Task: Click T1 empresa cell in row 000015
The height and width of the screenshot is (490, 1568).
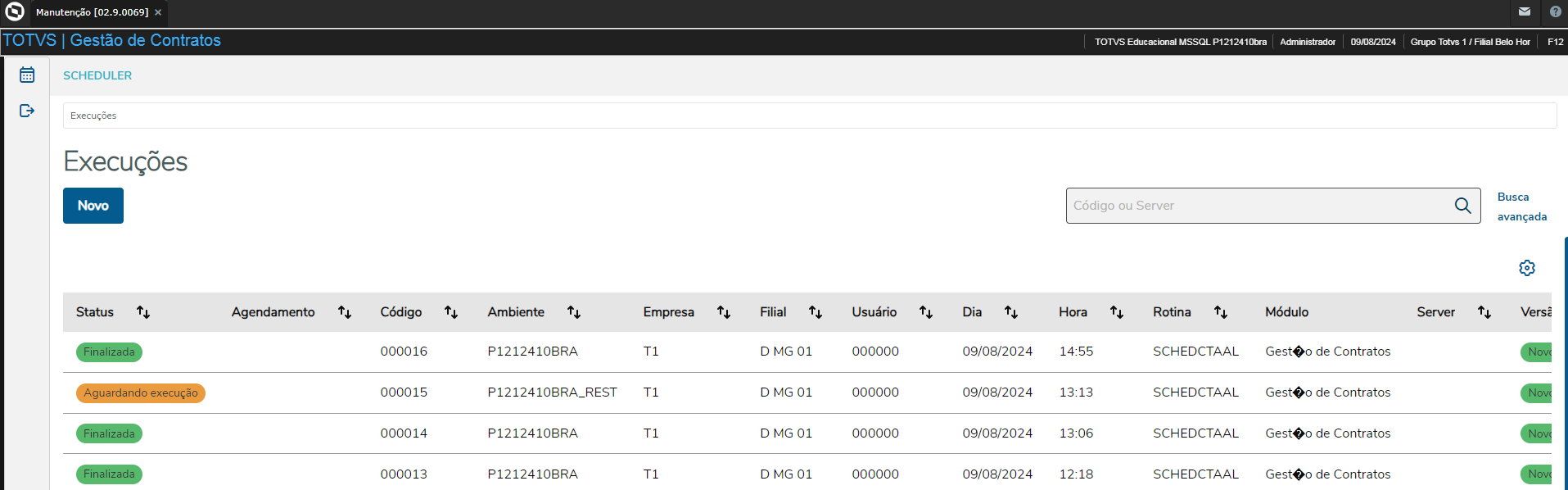Action: click(651, 392)
